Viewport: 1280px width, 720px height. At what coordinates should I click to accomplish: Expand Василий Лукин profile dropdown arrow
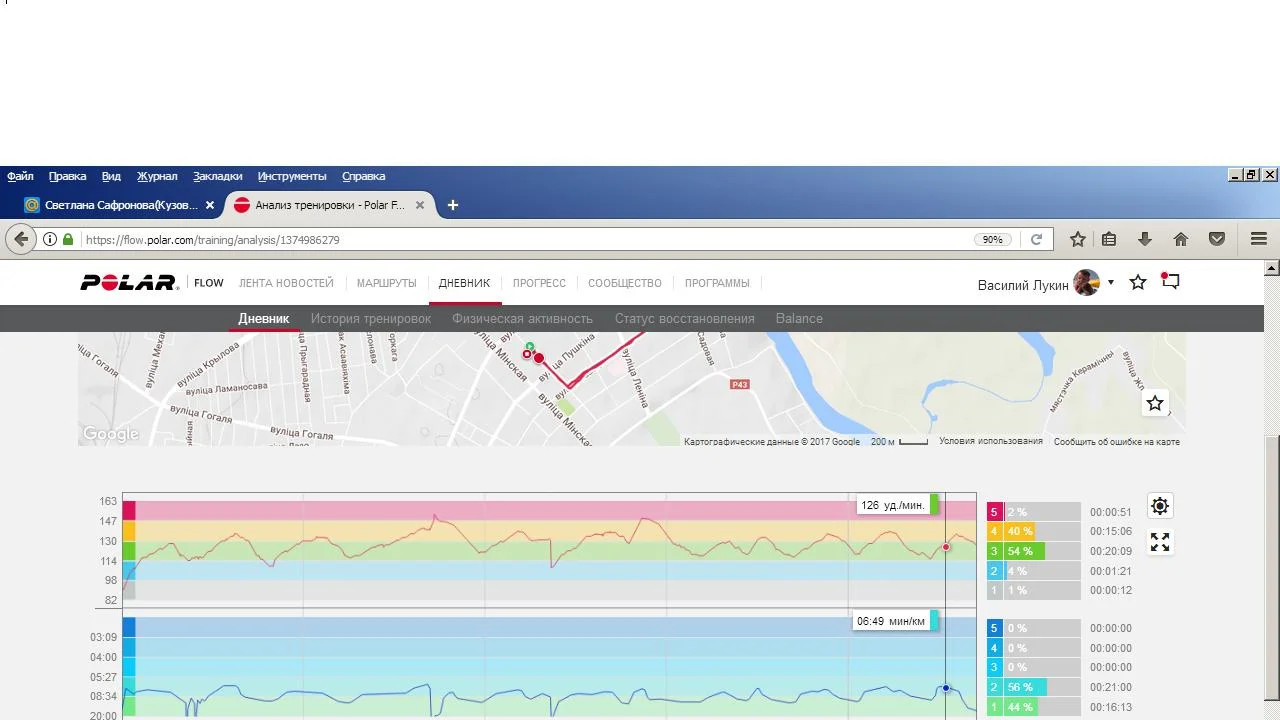tap(1111, 283)
